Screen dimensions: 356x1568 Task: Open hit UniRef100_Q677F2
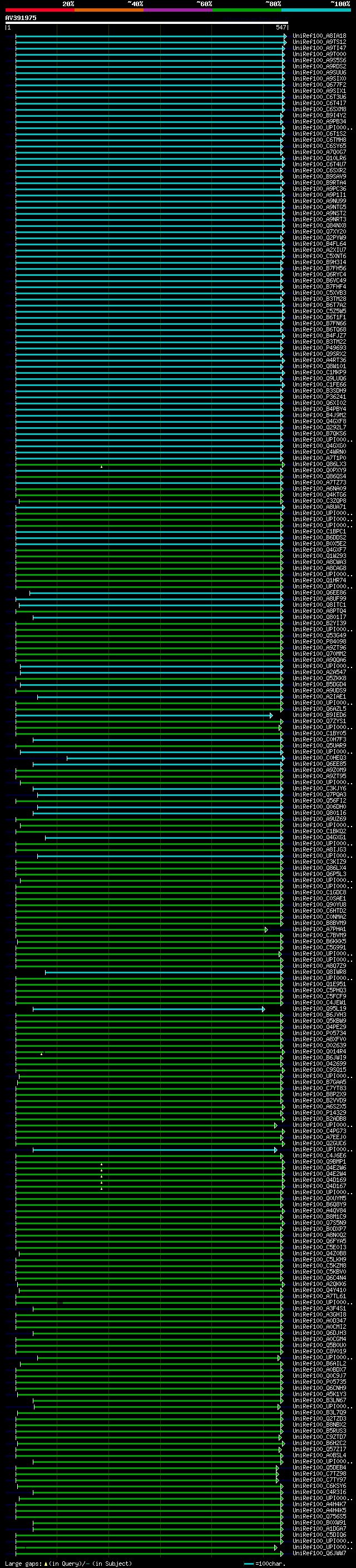[319, 85]
